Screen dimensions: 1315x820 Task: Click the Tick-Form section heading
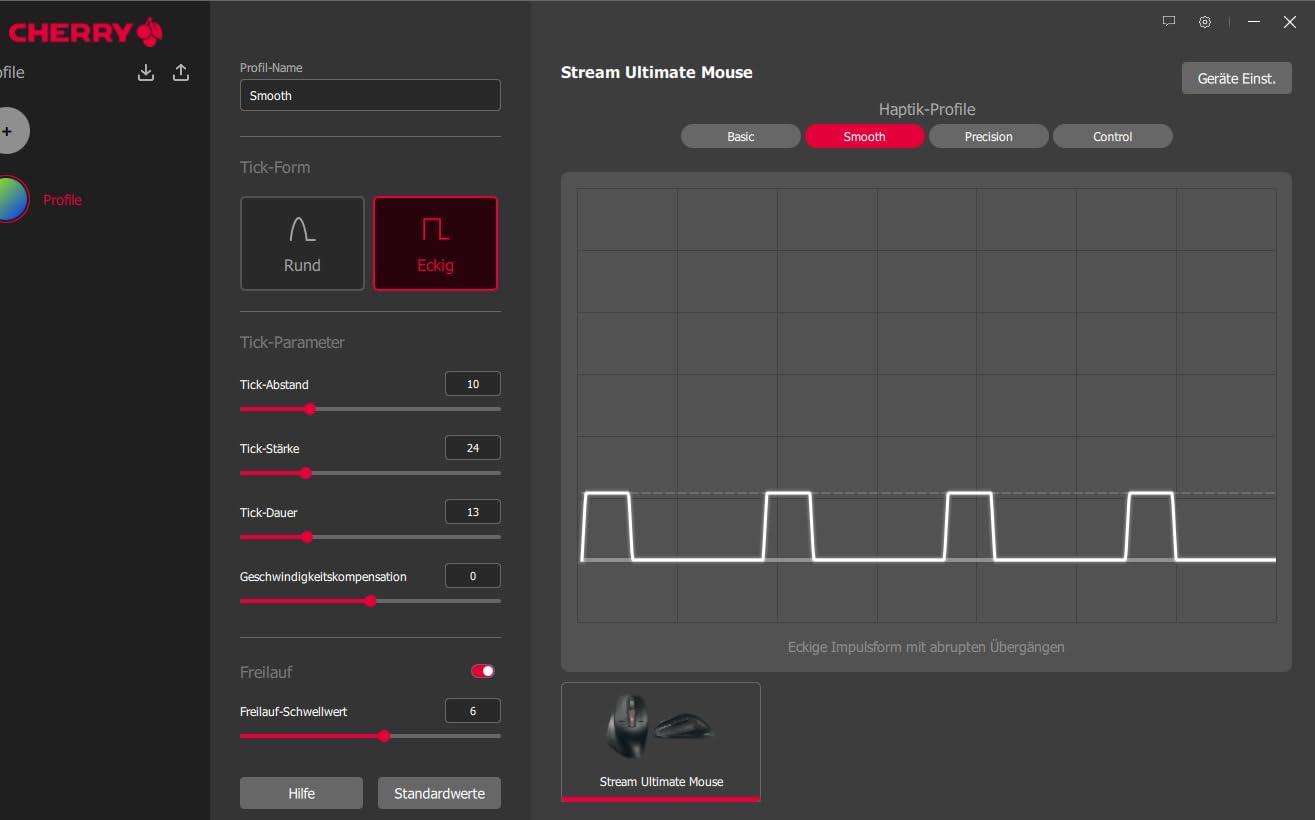[x=275, y=167]
